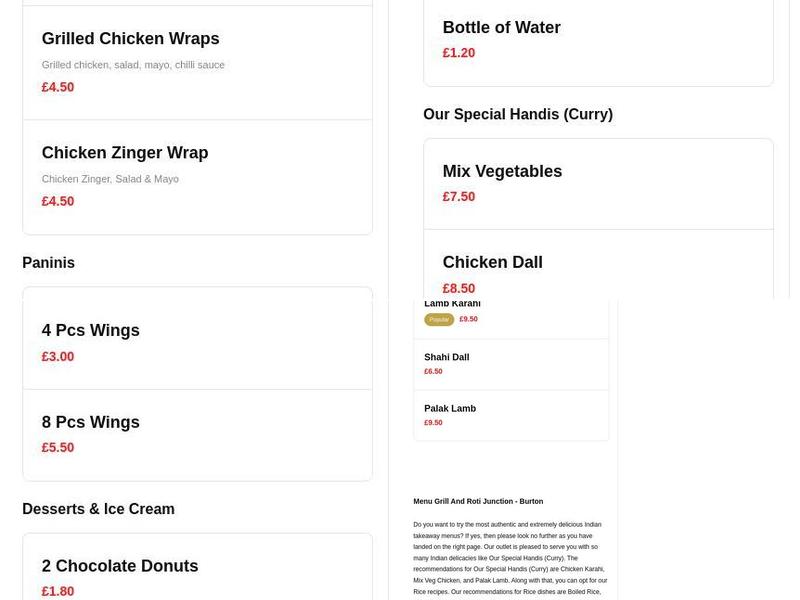Click the £7.50 price for Mix Vegetables
The image size is (800, 600).
tap(459, 197)
